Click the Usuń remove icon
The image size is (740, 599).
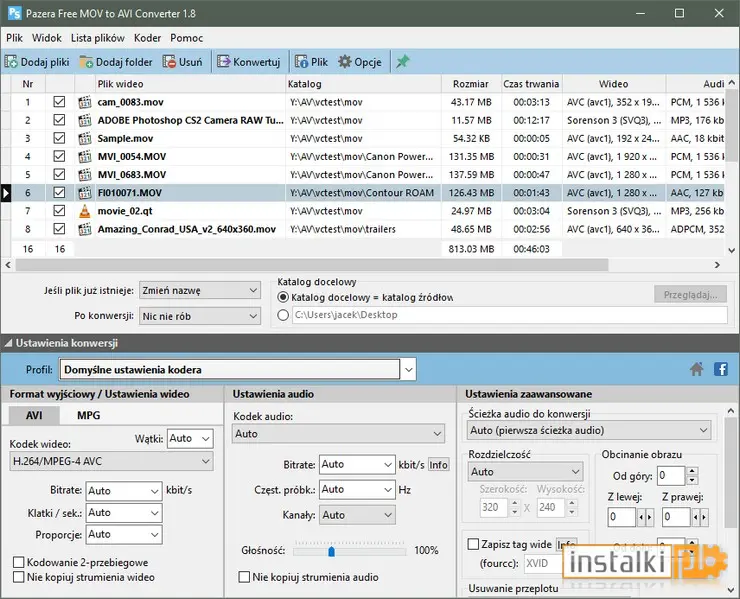(x=169, y=62)
